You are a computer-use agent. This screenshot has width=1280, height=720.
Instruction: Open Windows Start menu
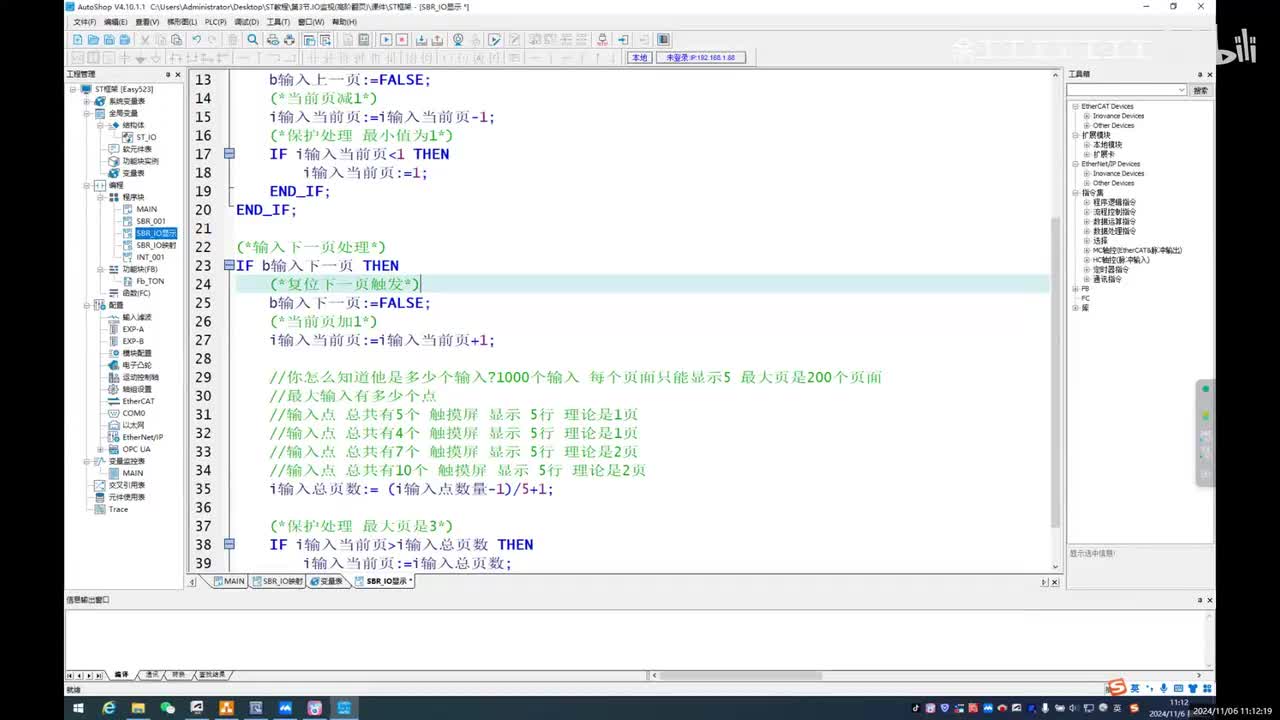pos(77,708)
